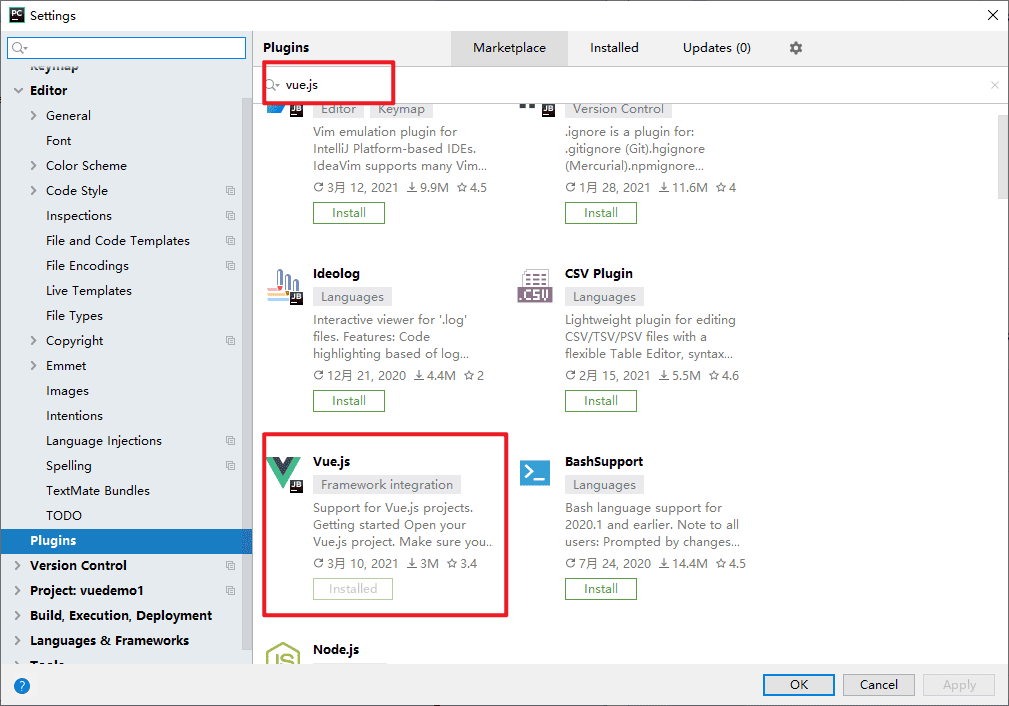Click the Cancel button
The width and height of the screenshot is (1009, 706).
(x=878, y=685)
